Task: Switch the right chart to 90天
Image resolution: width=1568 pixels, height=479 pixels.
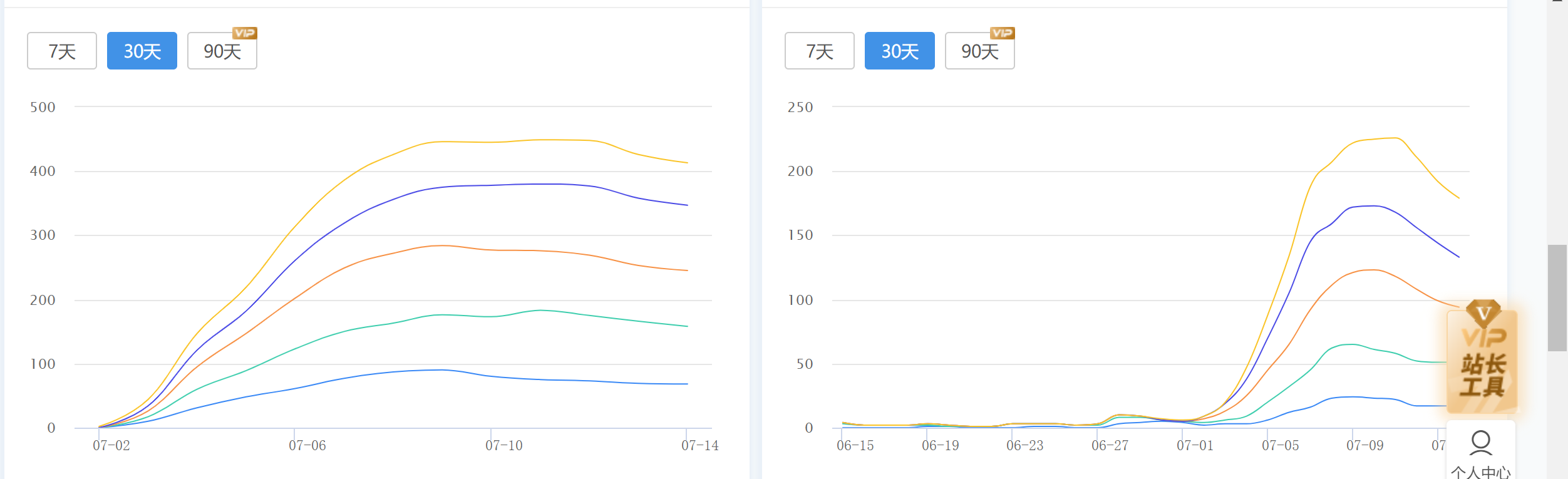Action: [979, 51]
